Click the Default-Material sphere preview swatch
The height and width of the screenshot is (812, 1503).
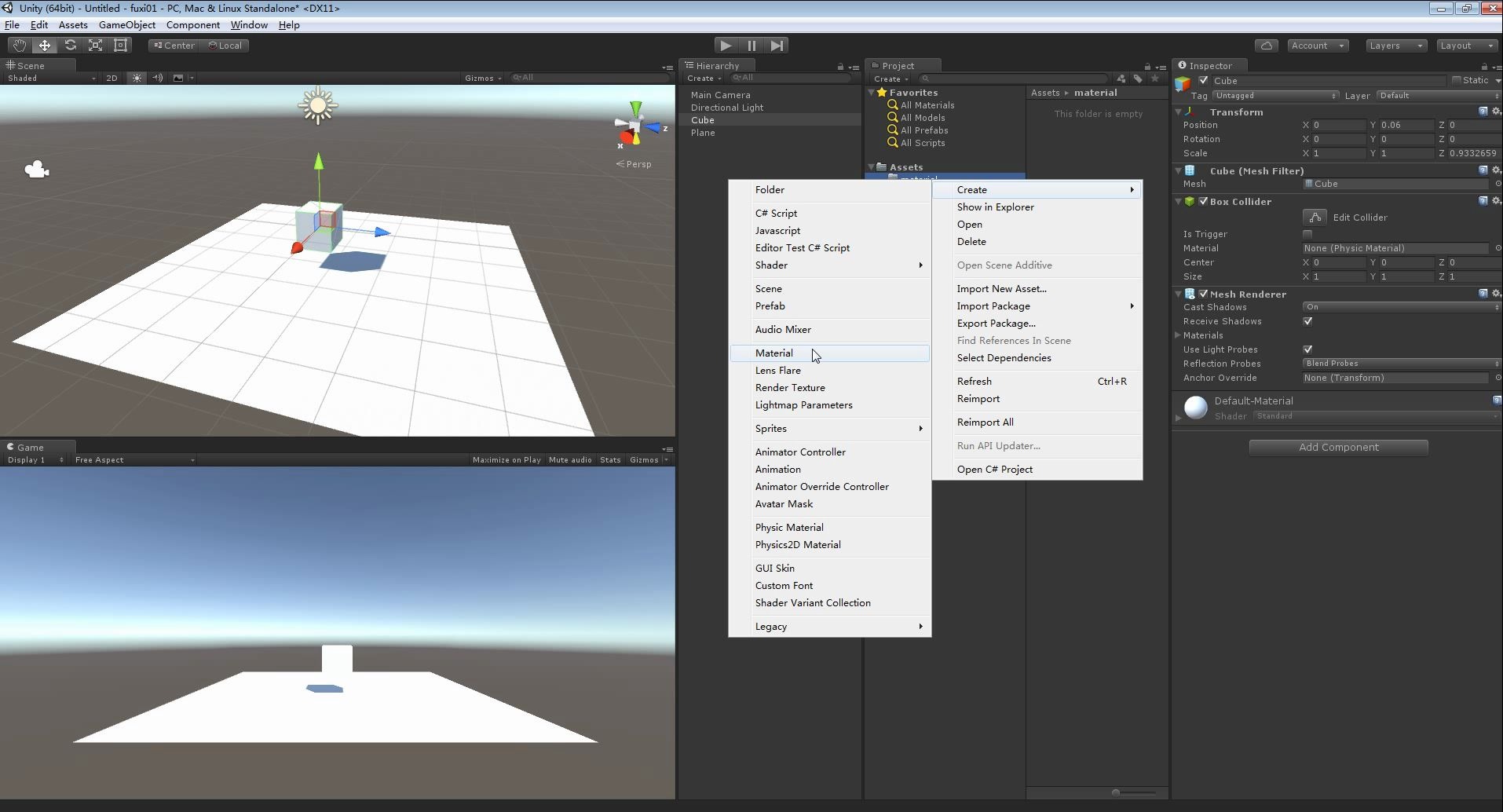[1195, 408]
